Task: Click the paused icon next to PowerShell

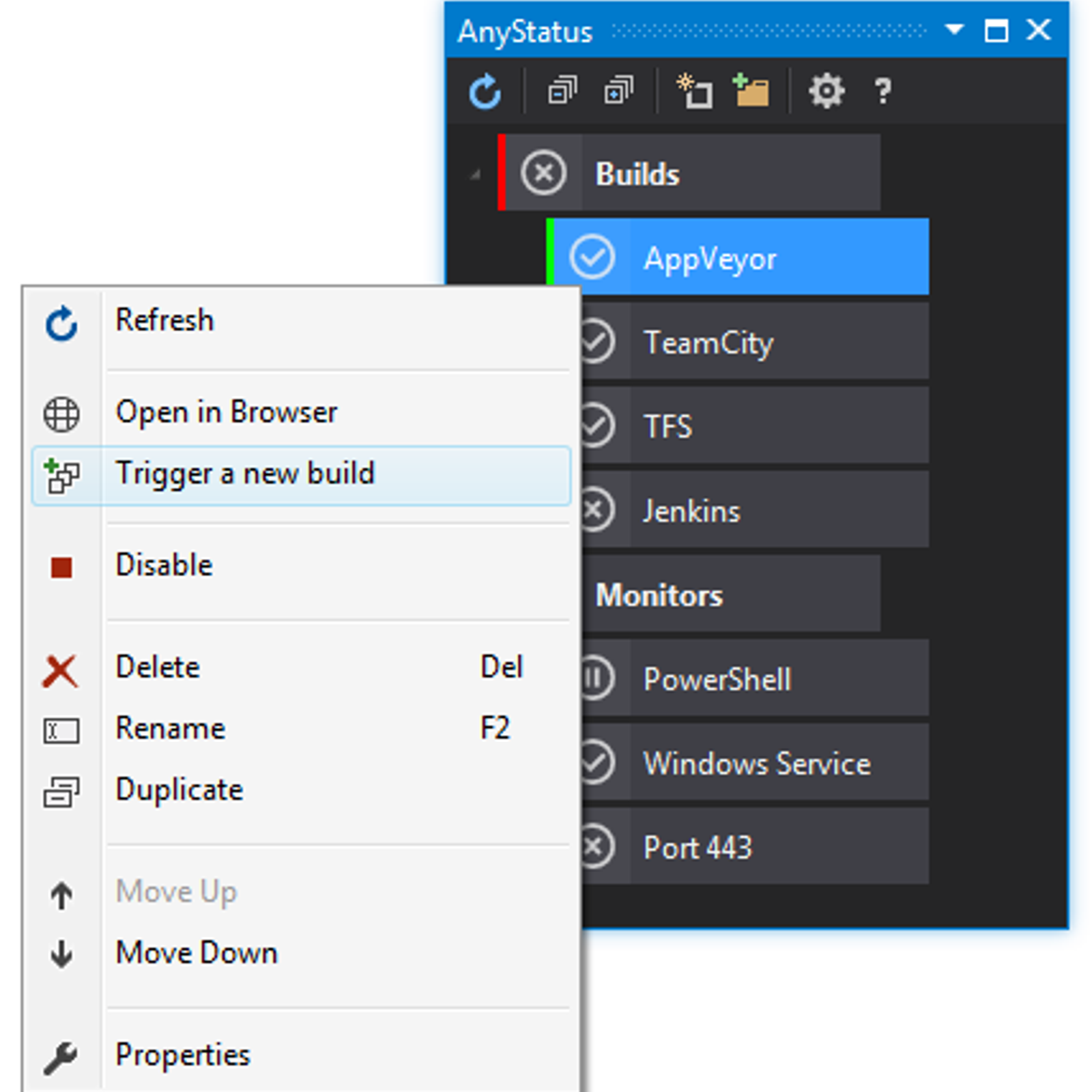Action: pos(598,678)
